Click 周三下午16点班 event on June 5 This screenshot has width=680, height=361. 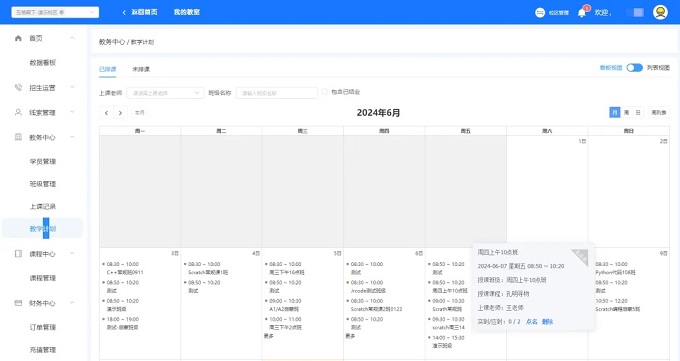tap(287, 272)
